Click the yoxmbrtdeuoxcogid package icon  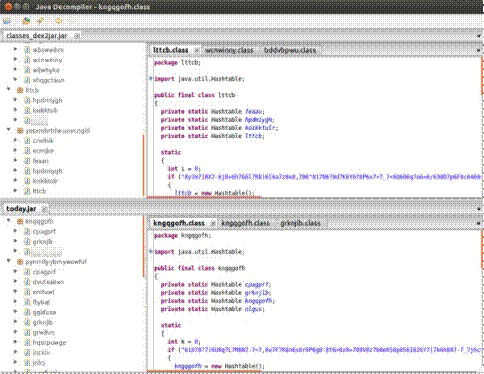pyautogui.click(x=20, y=130)
